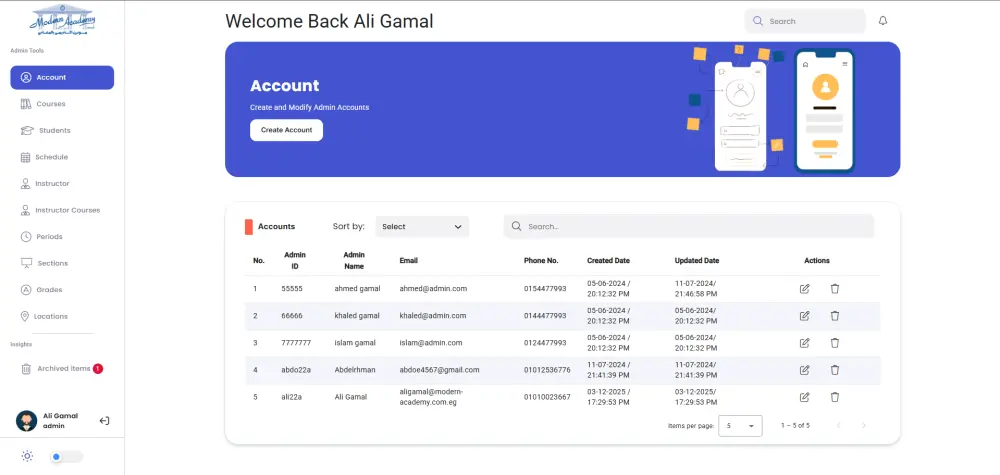Image resolution: width=1000 pixels, height=475 pixels.
Task: Click the Create Account button
Action: 286,130
